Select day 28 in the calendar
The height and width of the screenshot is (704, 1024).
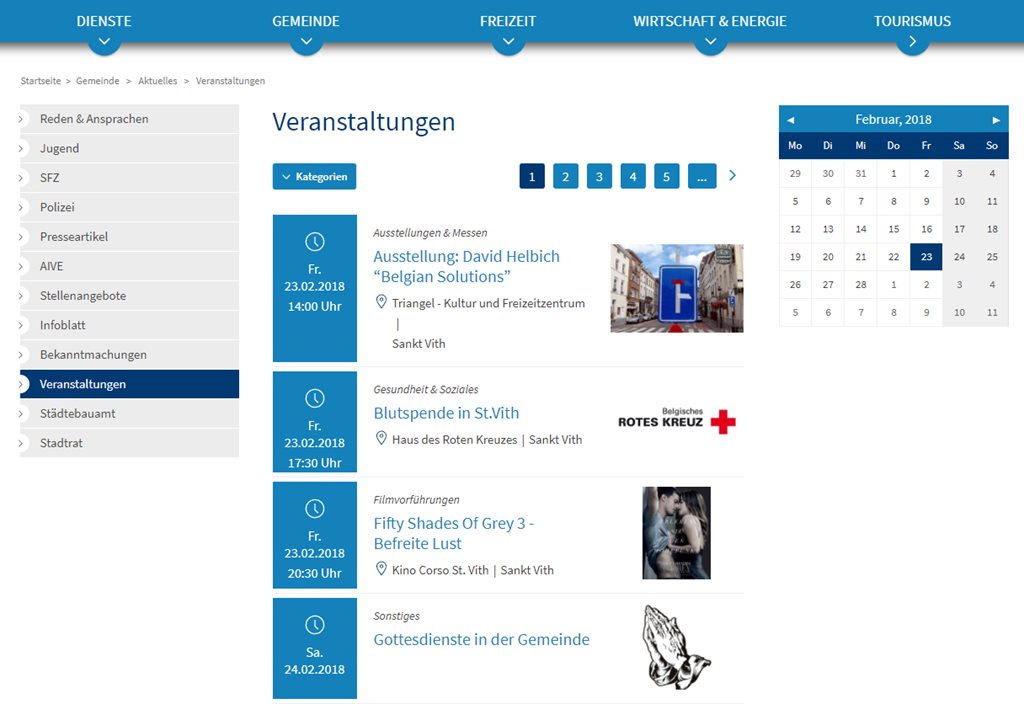coord(861,285)
